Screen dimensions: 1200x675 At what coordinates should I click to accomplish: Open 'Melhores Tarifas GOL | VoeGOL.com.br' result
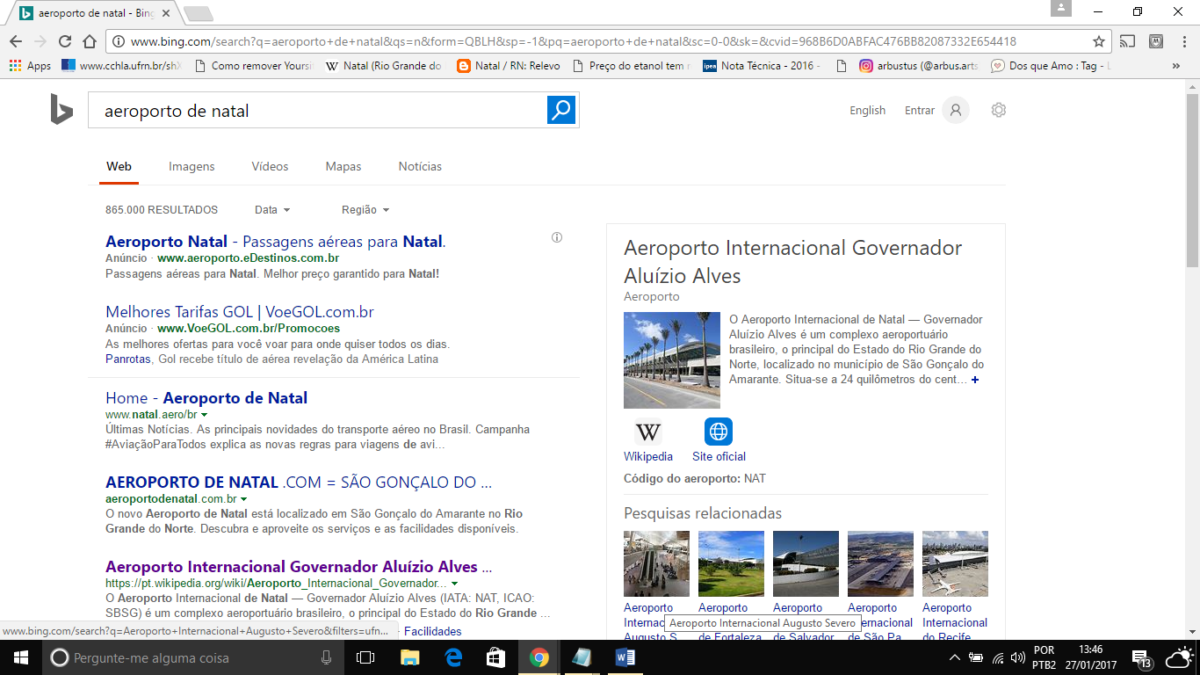pyautogui.click(x=239, y=312)
